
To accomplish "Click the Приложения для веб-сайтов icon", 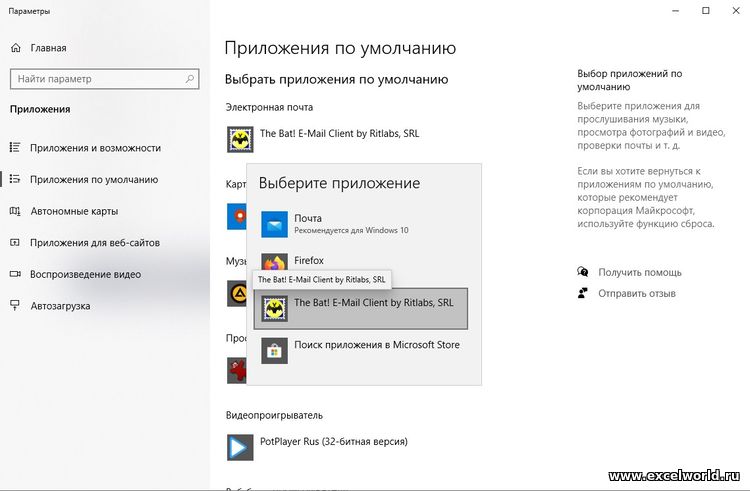I will tap(15, 242).
